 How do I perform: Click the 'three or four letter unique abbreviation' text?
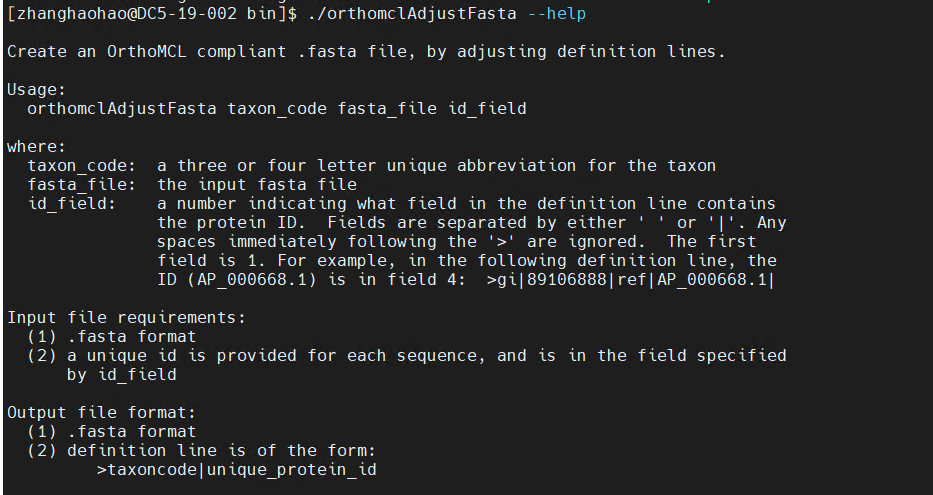pyautogui.click(x=377, y=165)
